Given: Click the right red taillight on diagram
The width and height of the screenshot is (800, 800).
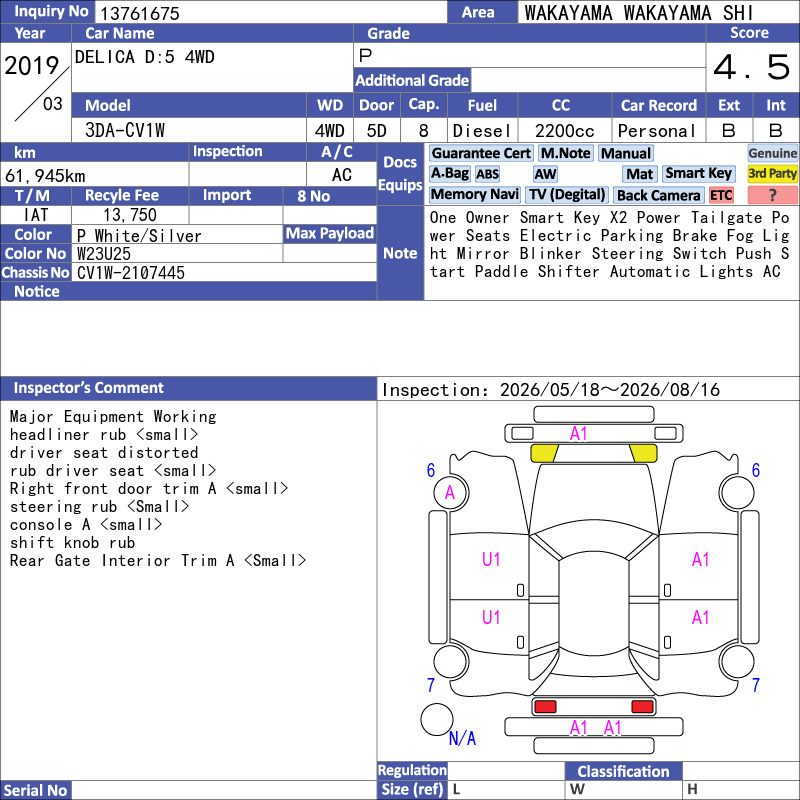Looking at the screenshot, I should 642,706.
